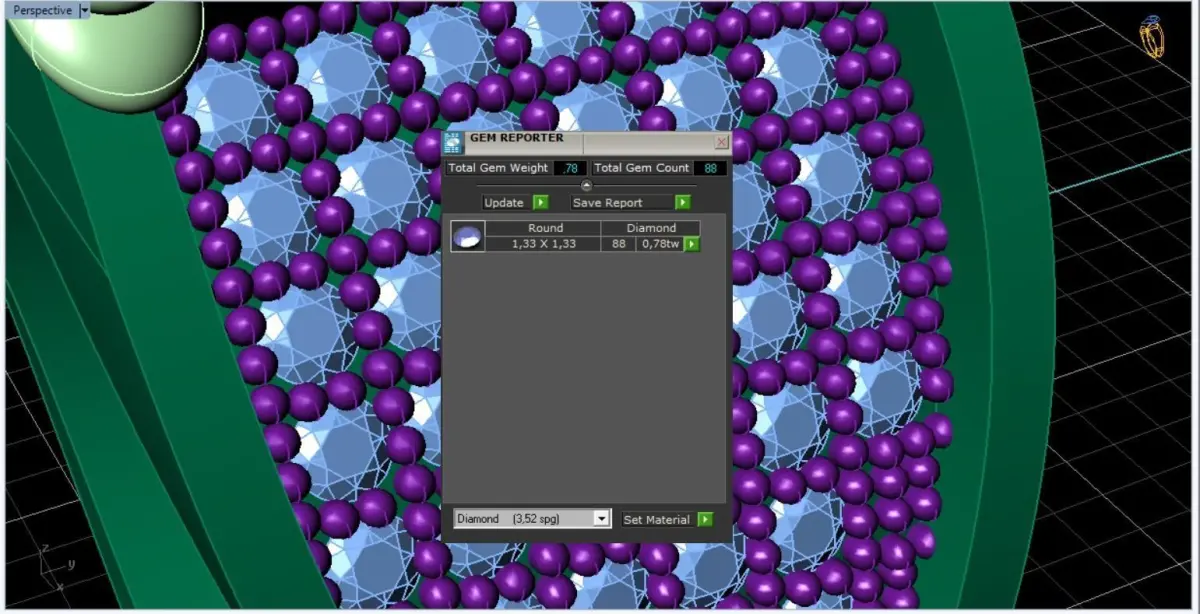Click the Total Gem Weight value .78

[570, 168]
